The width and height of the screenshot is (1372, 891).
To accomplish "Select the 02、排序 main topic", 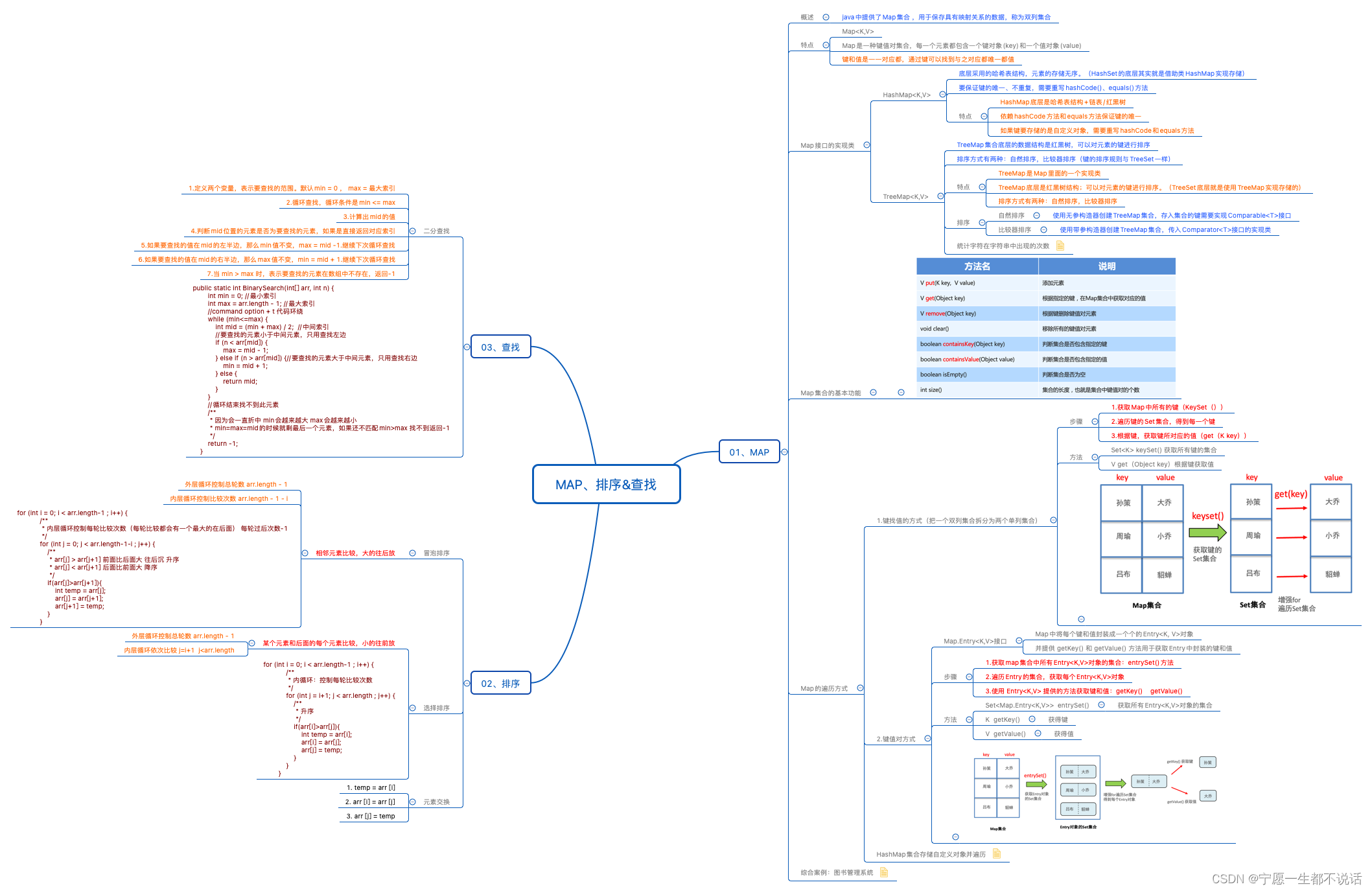I will [x=500, y=683].
